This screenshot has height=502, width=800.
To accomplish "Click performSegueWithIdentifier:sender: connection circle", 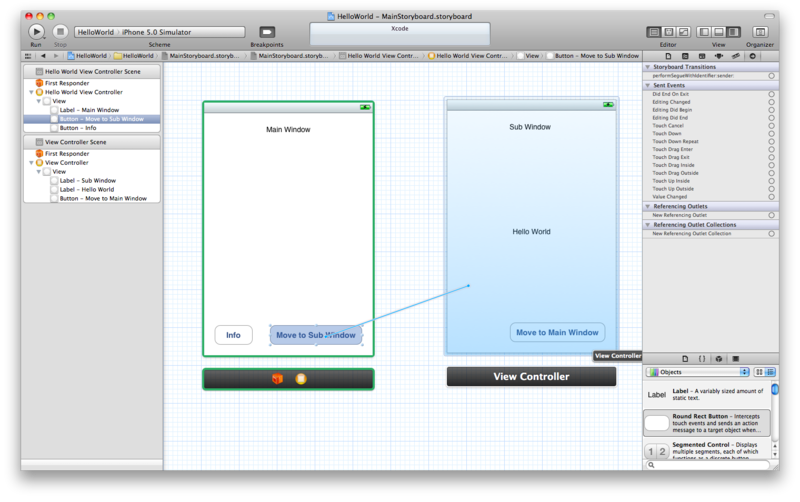I will click(771, 76).
